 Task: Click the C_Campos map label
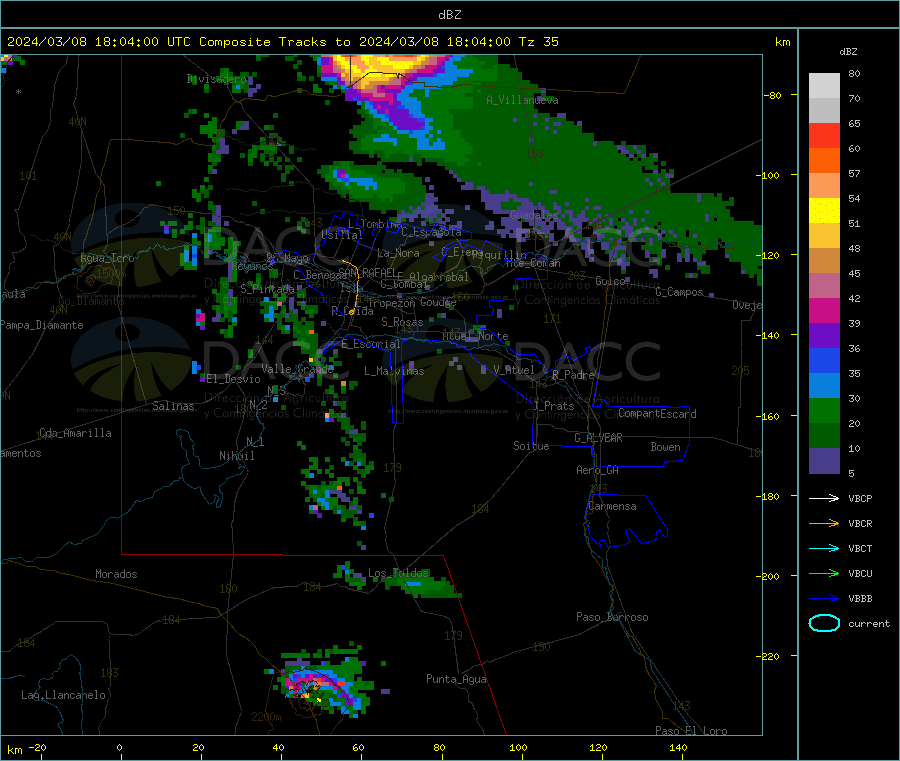[x=680, y=292]
